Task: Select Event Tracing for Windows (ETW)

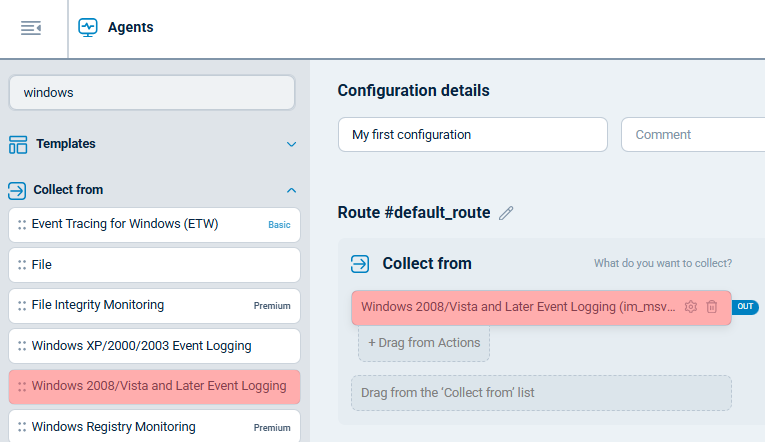Action: pos(125,224)
